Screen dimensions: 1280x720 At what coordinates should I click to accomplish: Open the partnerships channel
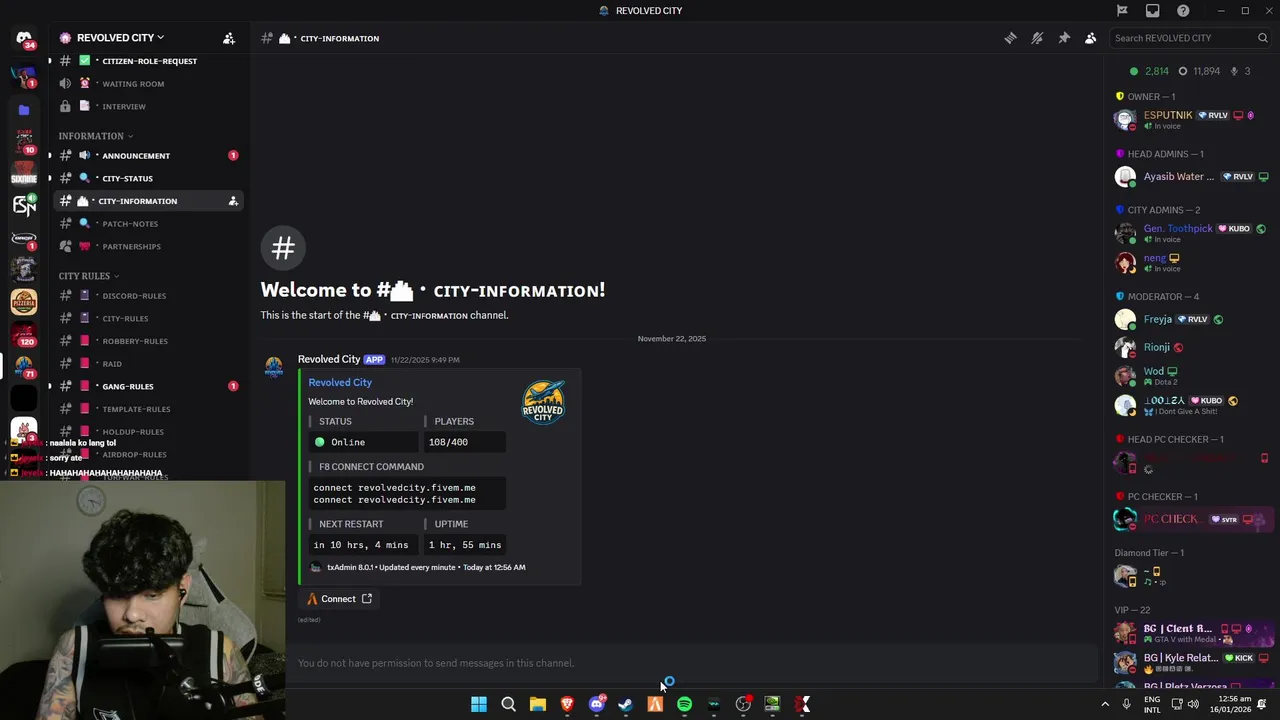click(x=146, y=246)
